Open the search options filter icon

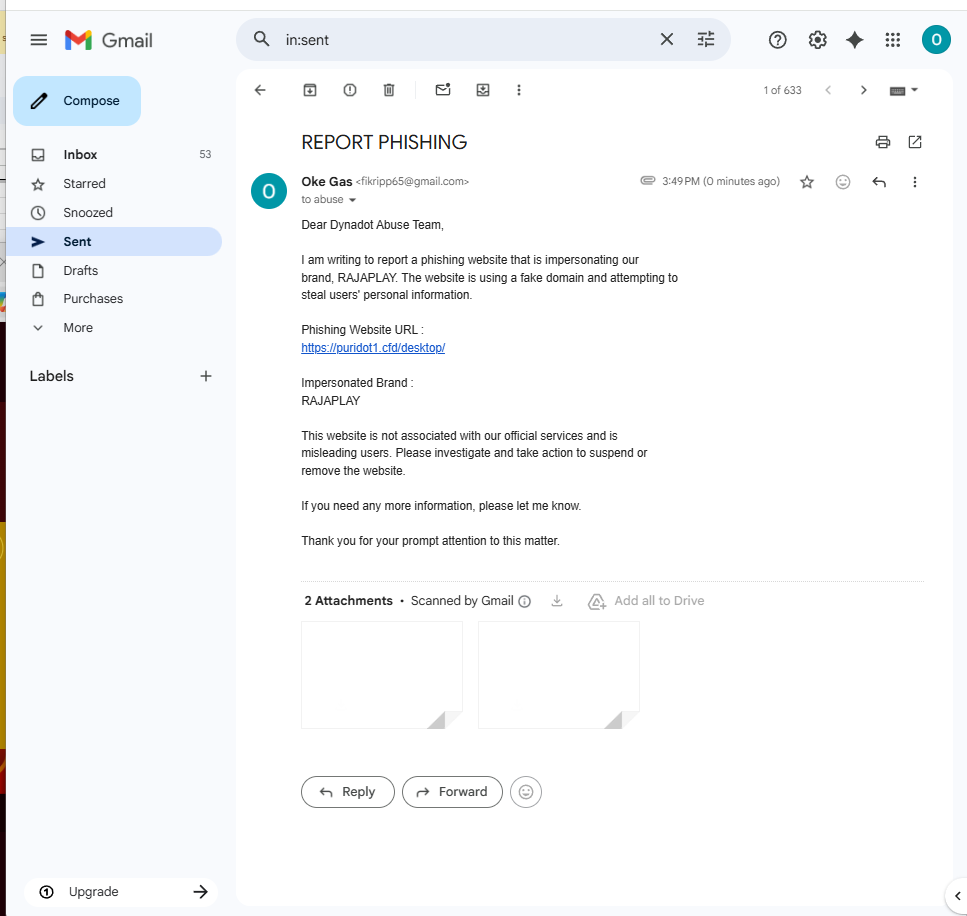pyautogui.click(x=706, y=39)
